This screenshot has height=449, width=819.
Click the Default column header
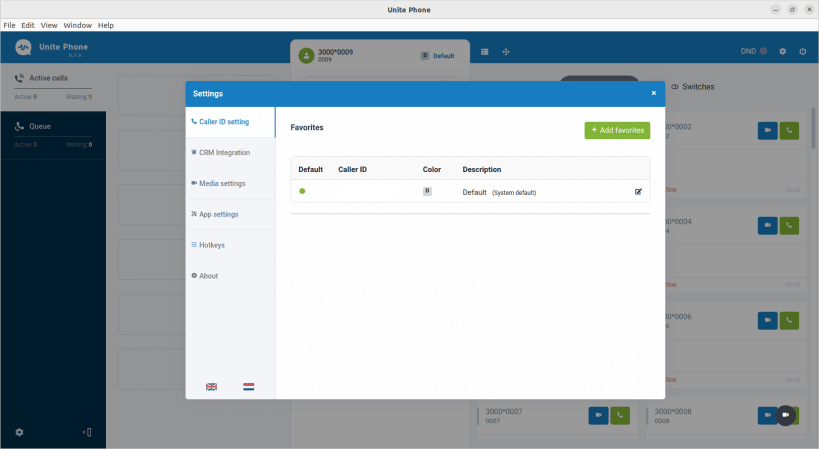[x=310, y=170]
